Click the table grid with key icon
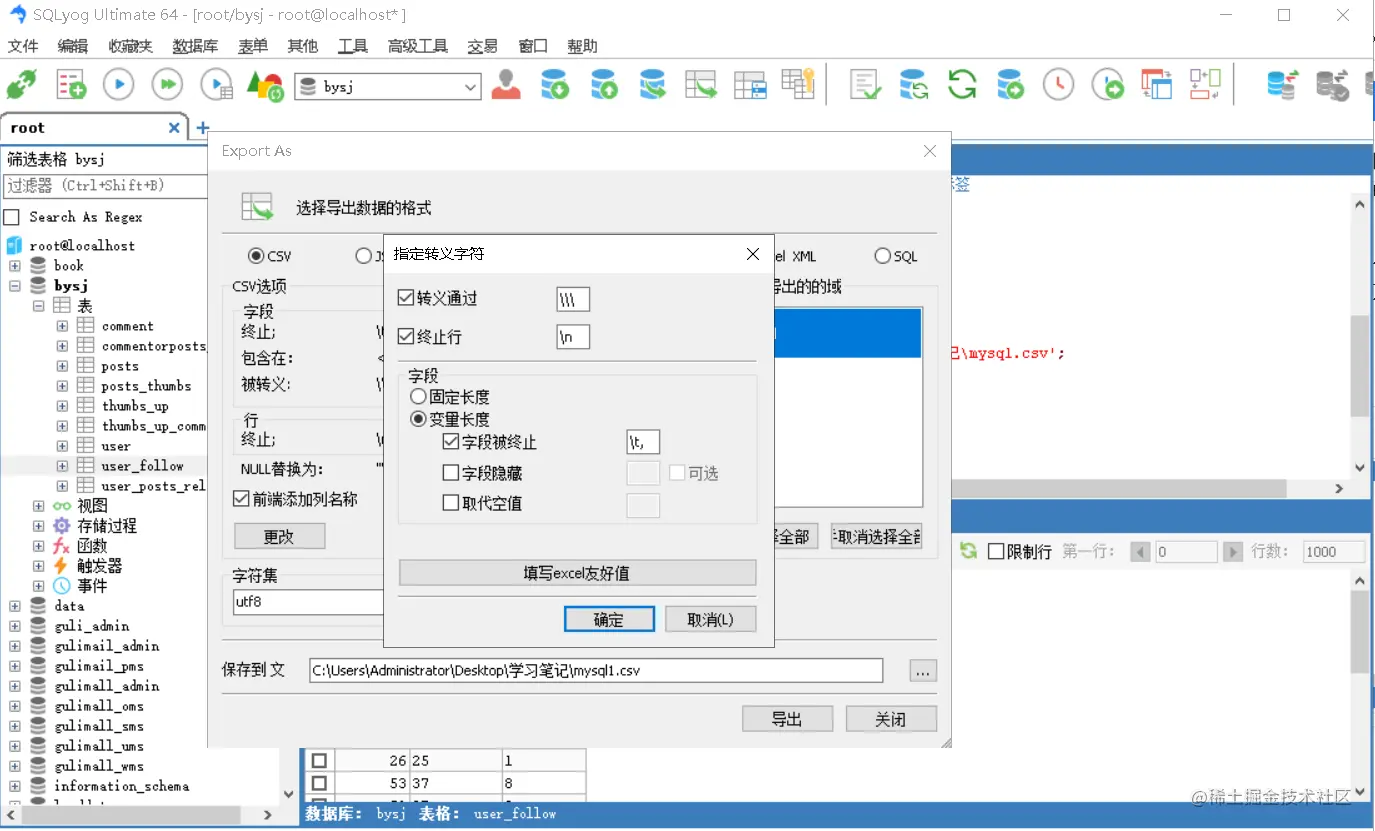The width and height of the screenshot is (1375, 831). coord(799,84)
